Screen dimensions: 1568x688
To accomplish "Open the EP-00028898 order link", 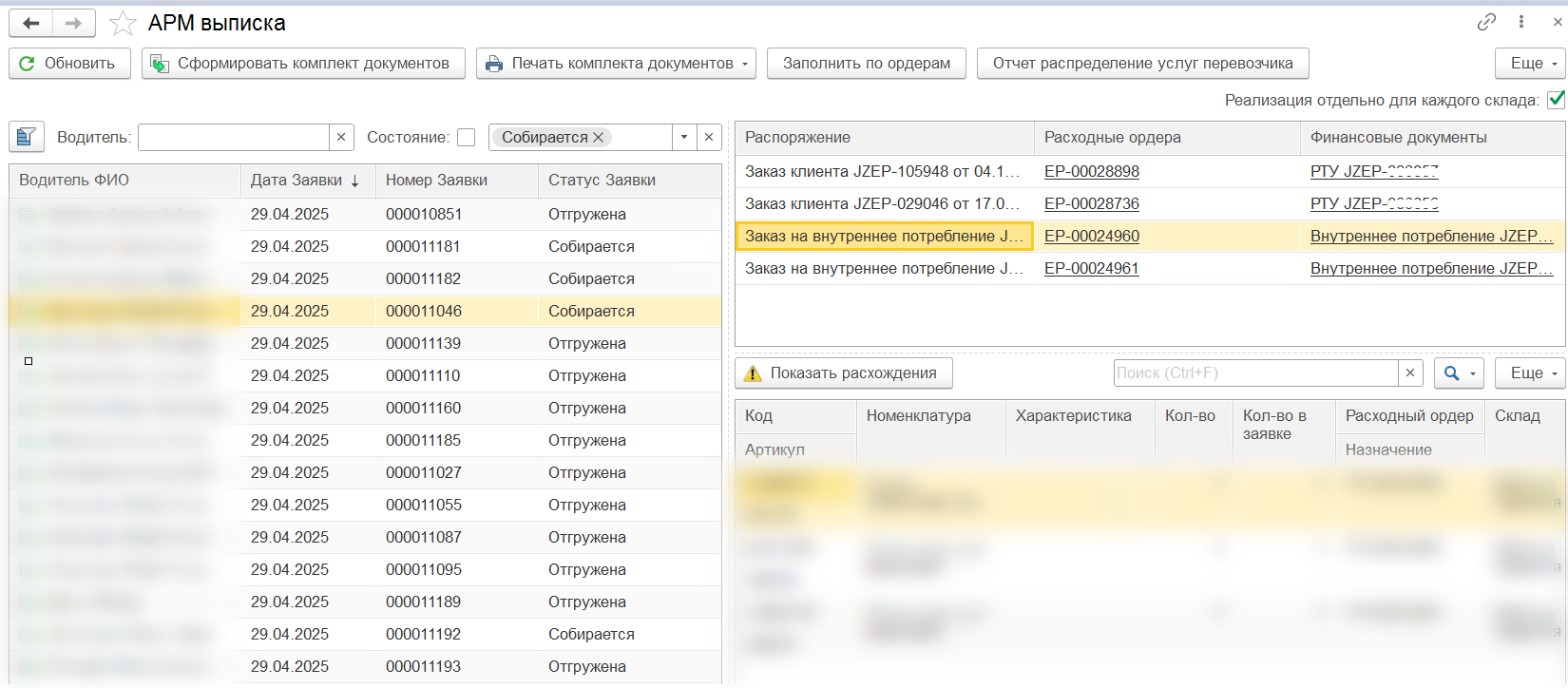I will point(1091,172).
